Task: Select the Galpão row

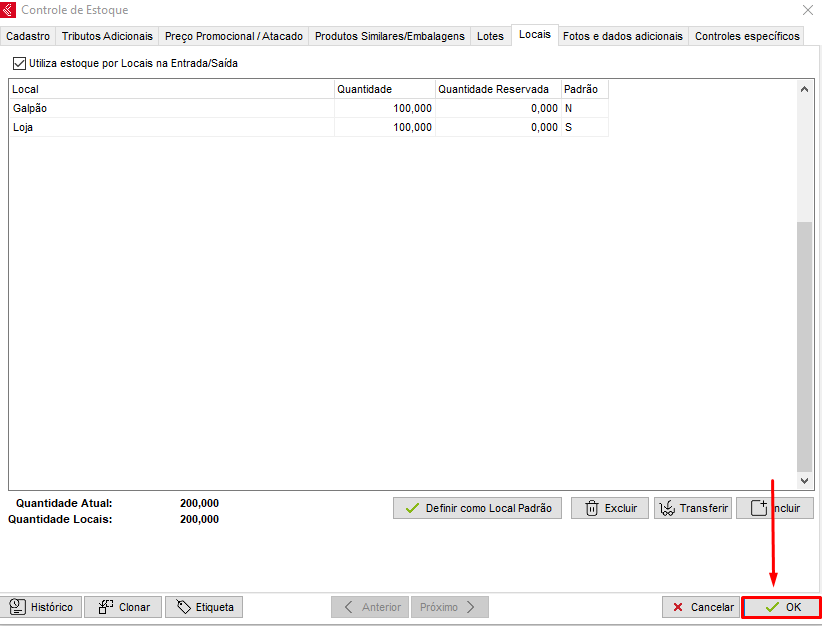Action: pos(170,108)
